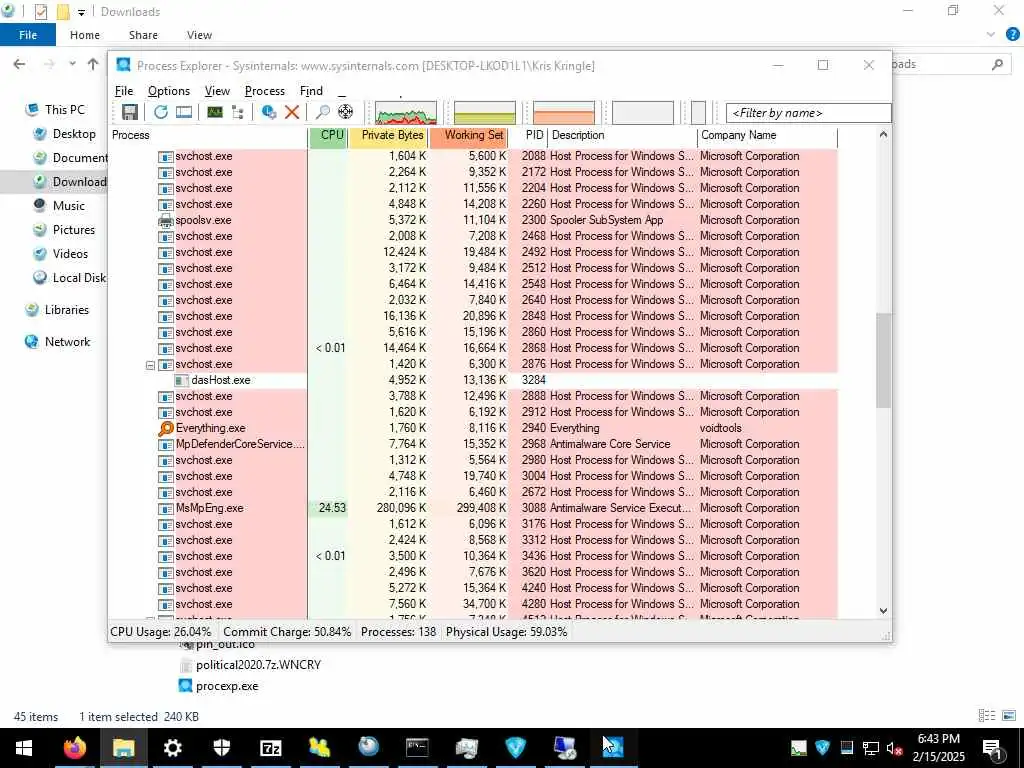Select Network in Explorer navigation pane
1024x768 pixels.
click(x=67, y=342)
